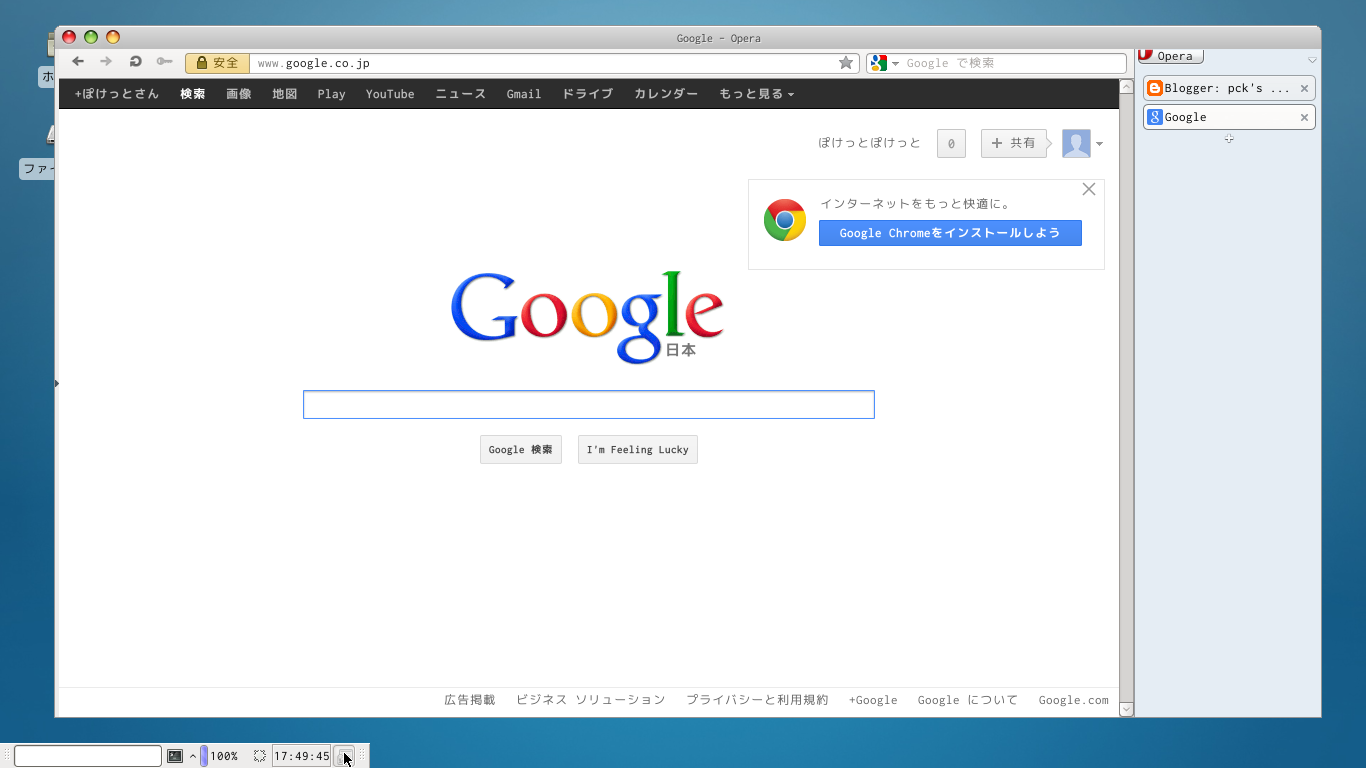1366x768 pixels.
Task: Click the dashed-square icon in the taskbar
Action: coord(259,756)
